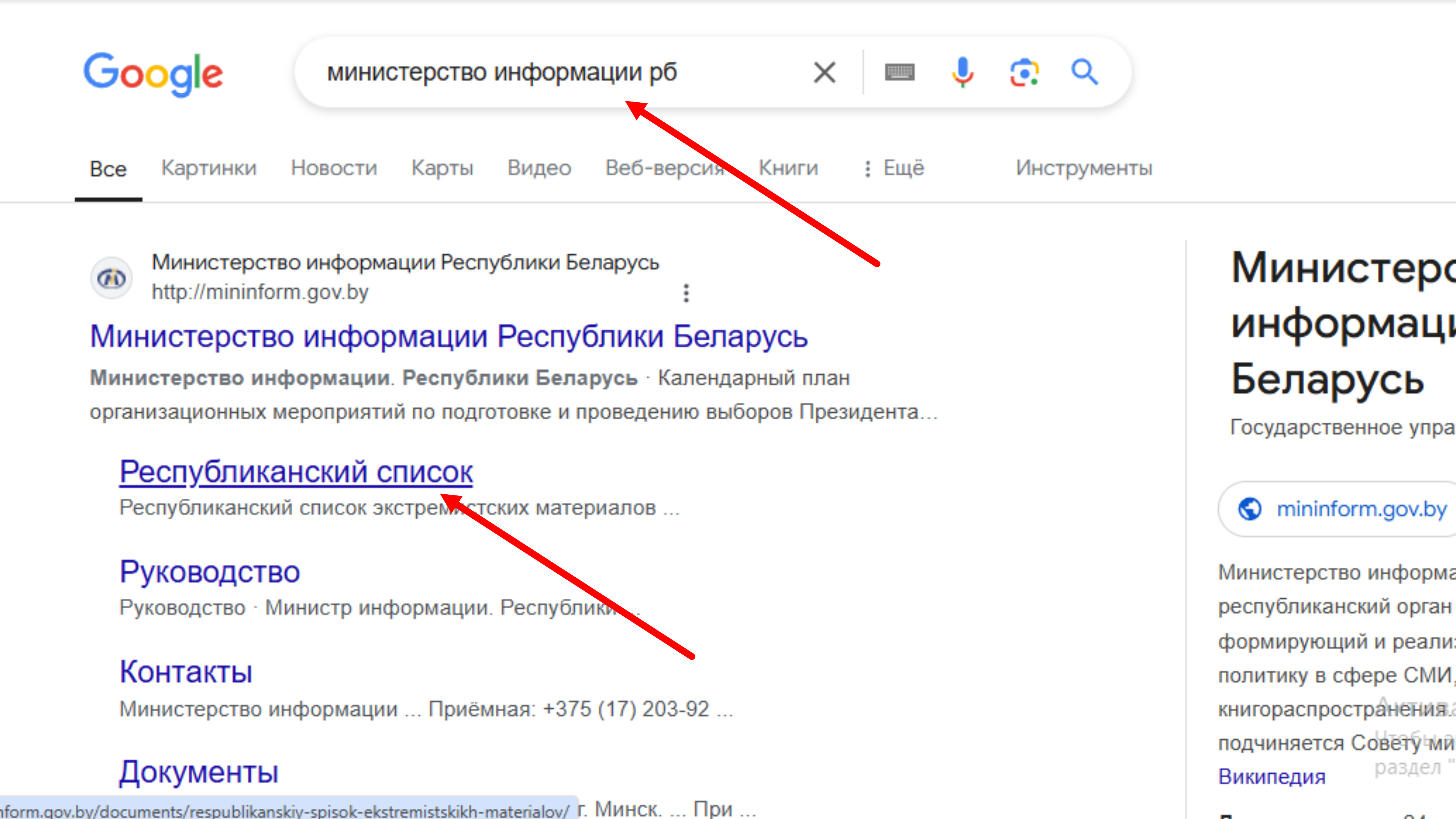Click the Google logo
Viewport: 1456px width, 819px height.
point(153,74)
